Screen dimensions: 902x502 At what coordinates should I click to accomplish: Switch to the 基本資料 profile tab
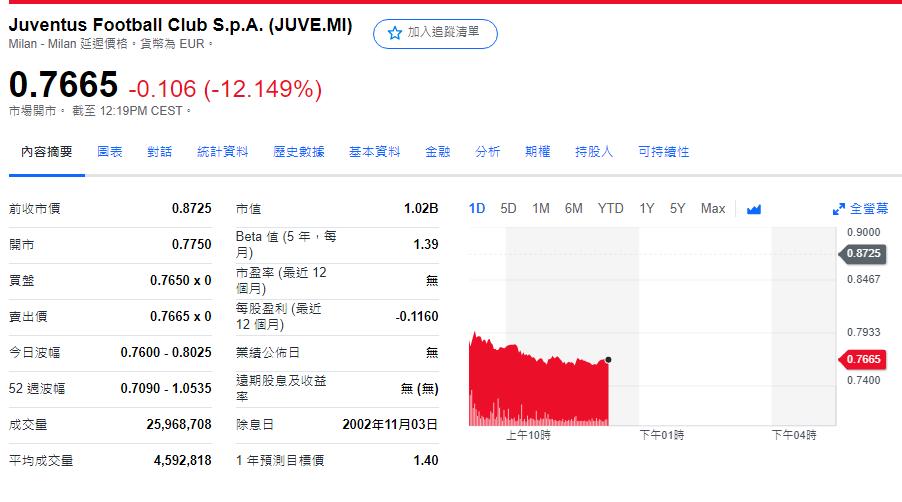[x=374, y=152]
